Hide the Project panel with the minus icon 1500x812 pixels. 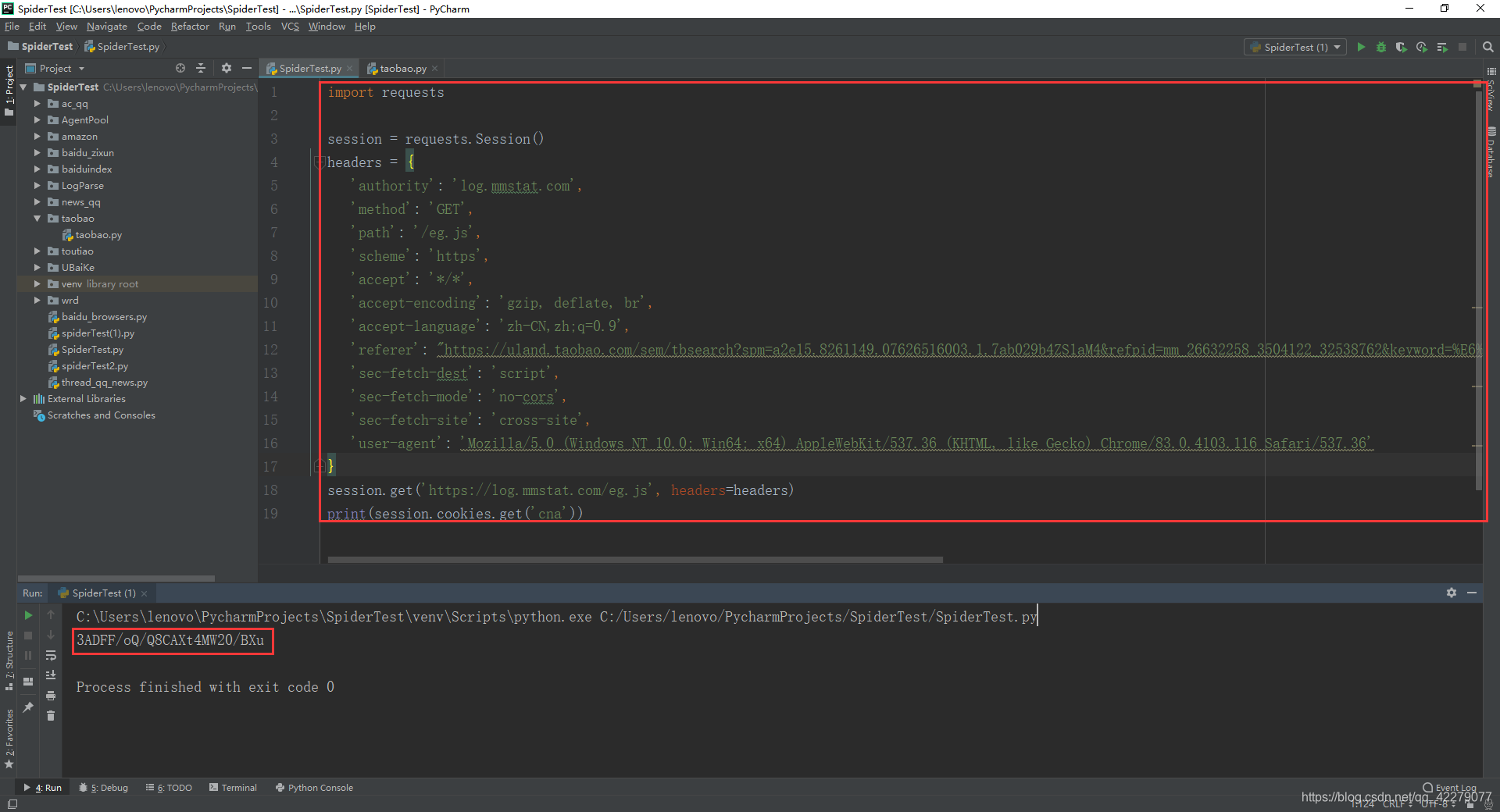[x=247, y=68]
